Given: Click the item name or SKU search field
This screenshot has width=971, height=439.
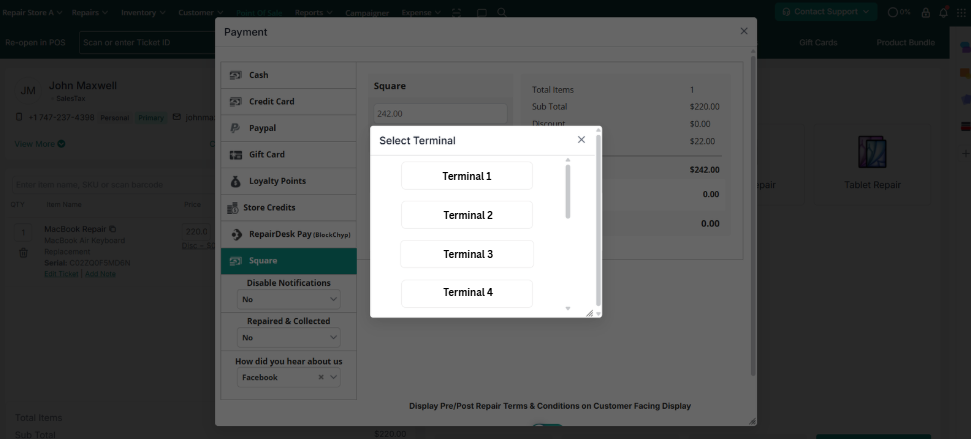Looking at the screenshot, I should coord(111,185).
